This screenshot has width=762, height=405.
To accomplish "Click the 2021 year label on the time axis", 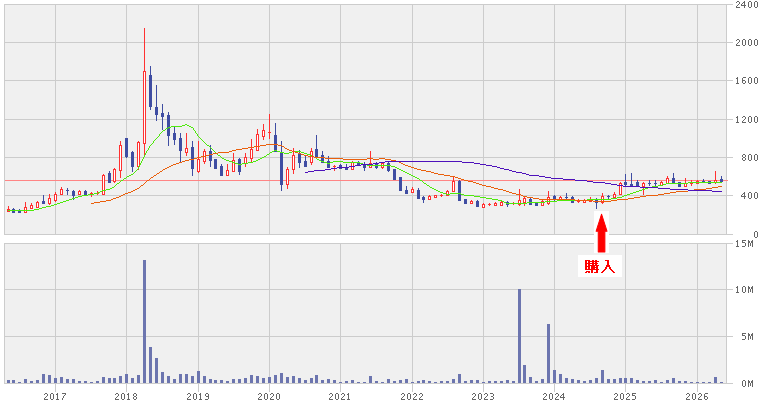I will 340,397.
